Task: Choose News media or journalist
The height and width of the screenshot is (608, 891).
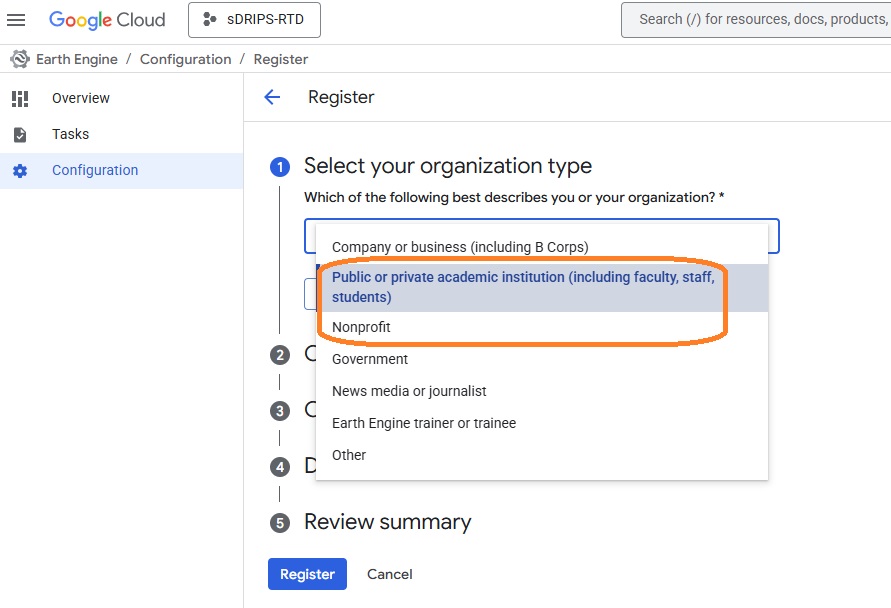Action: click(542, 391)
